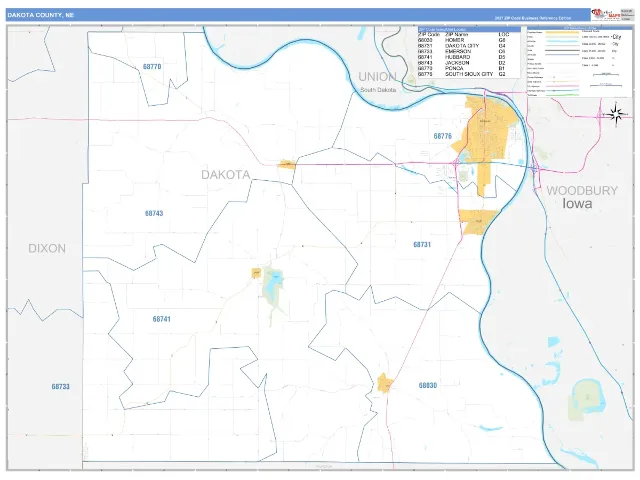This screenshot has height=480, width=640.
Task: Select ZIP code label 68770 on the map
Action: click(152, 67)
